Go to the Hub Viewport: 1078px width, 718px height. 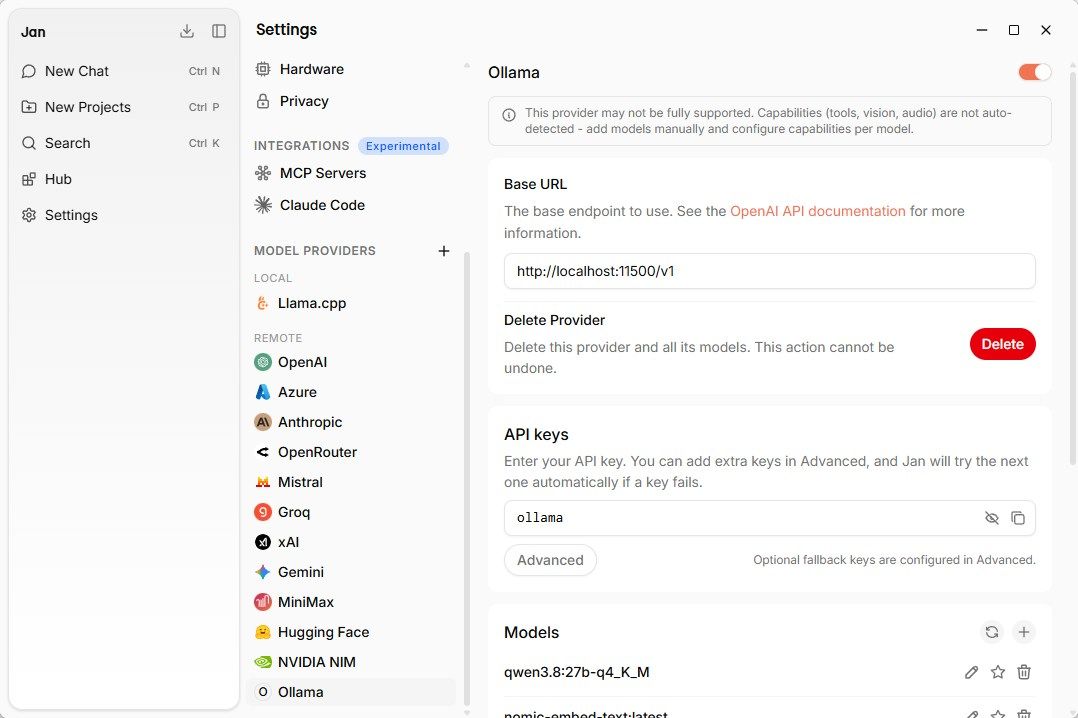[x=124, y=179]
